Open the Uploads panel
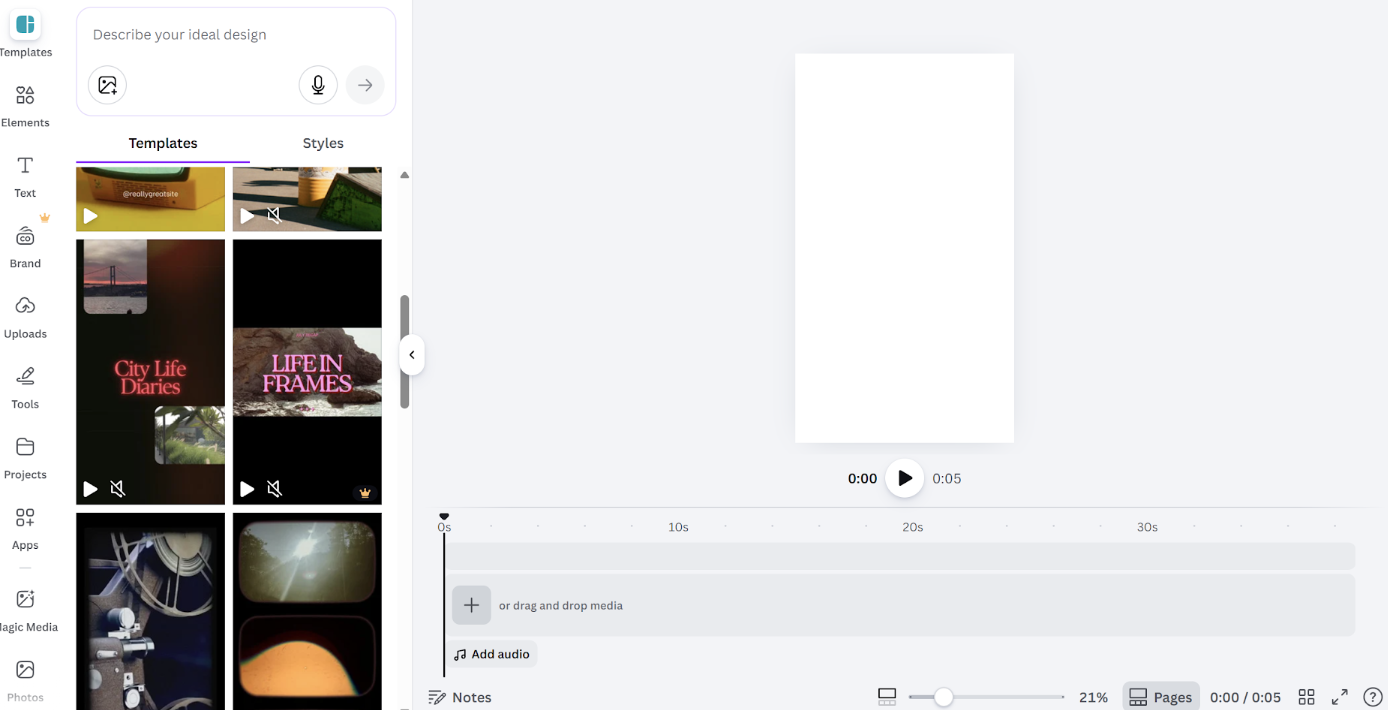 pyautogui.click(x=25, y=316)
